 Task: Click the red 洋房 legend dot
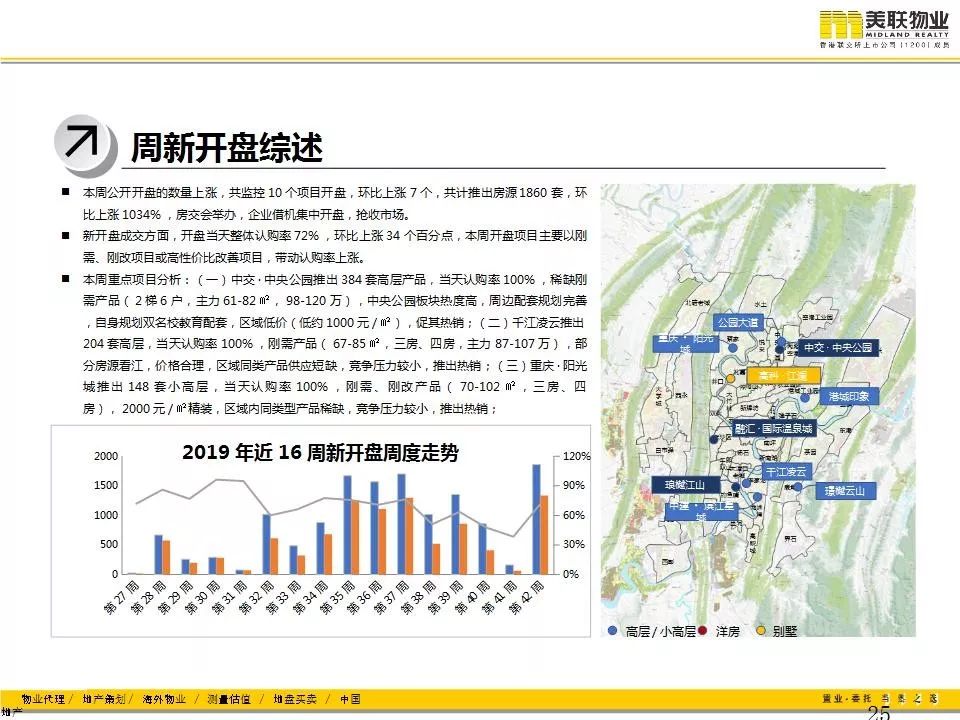tap(703, 630)
